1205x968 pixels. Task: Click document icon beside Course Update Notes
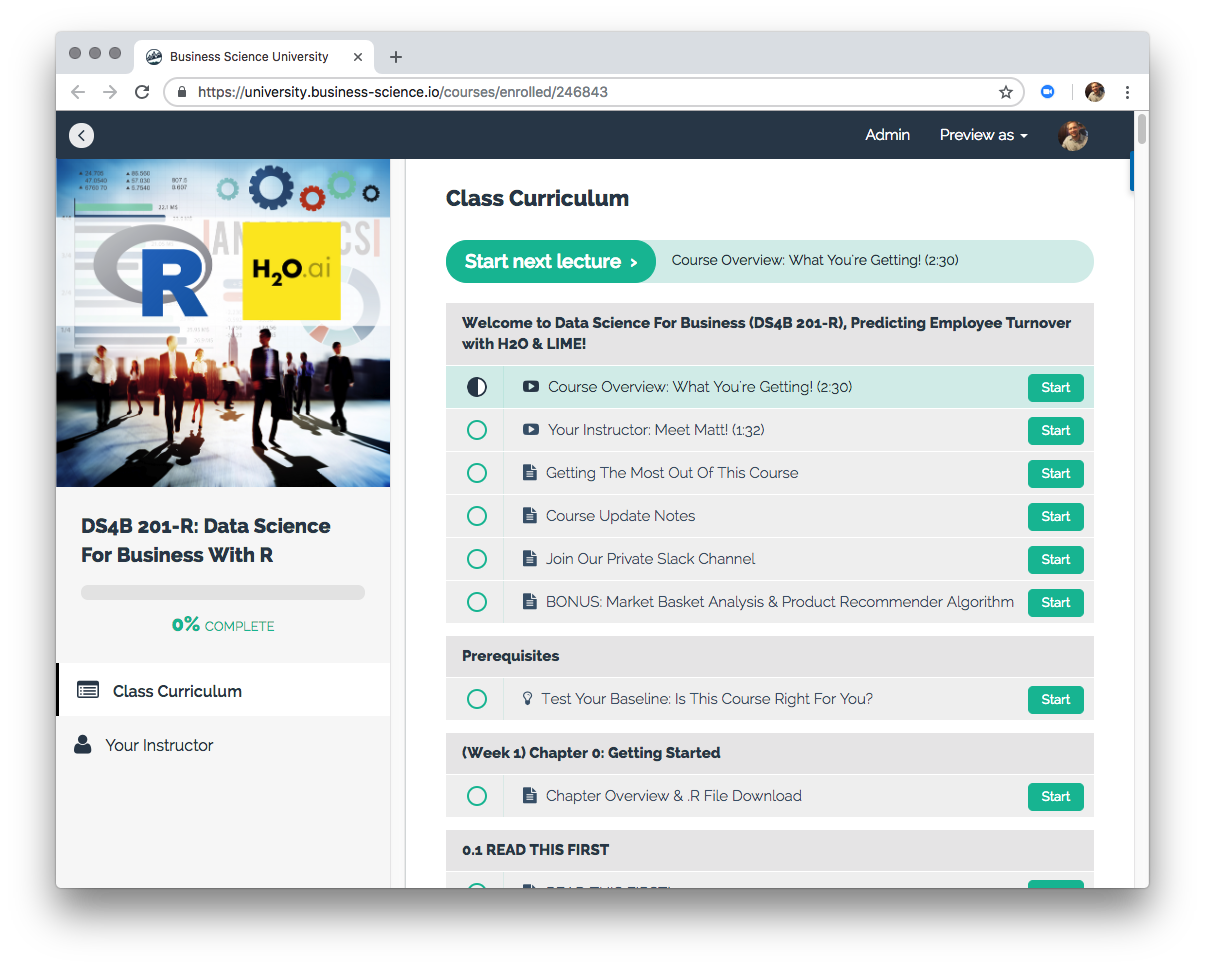[530, 516]
